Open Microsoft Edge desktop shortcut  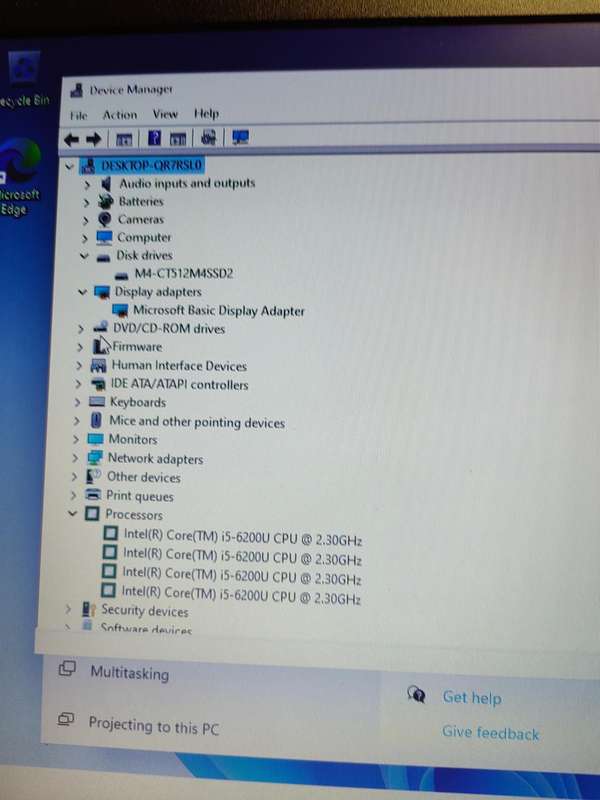(x=18, y=177)
